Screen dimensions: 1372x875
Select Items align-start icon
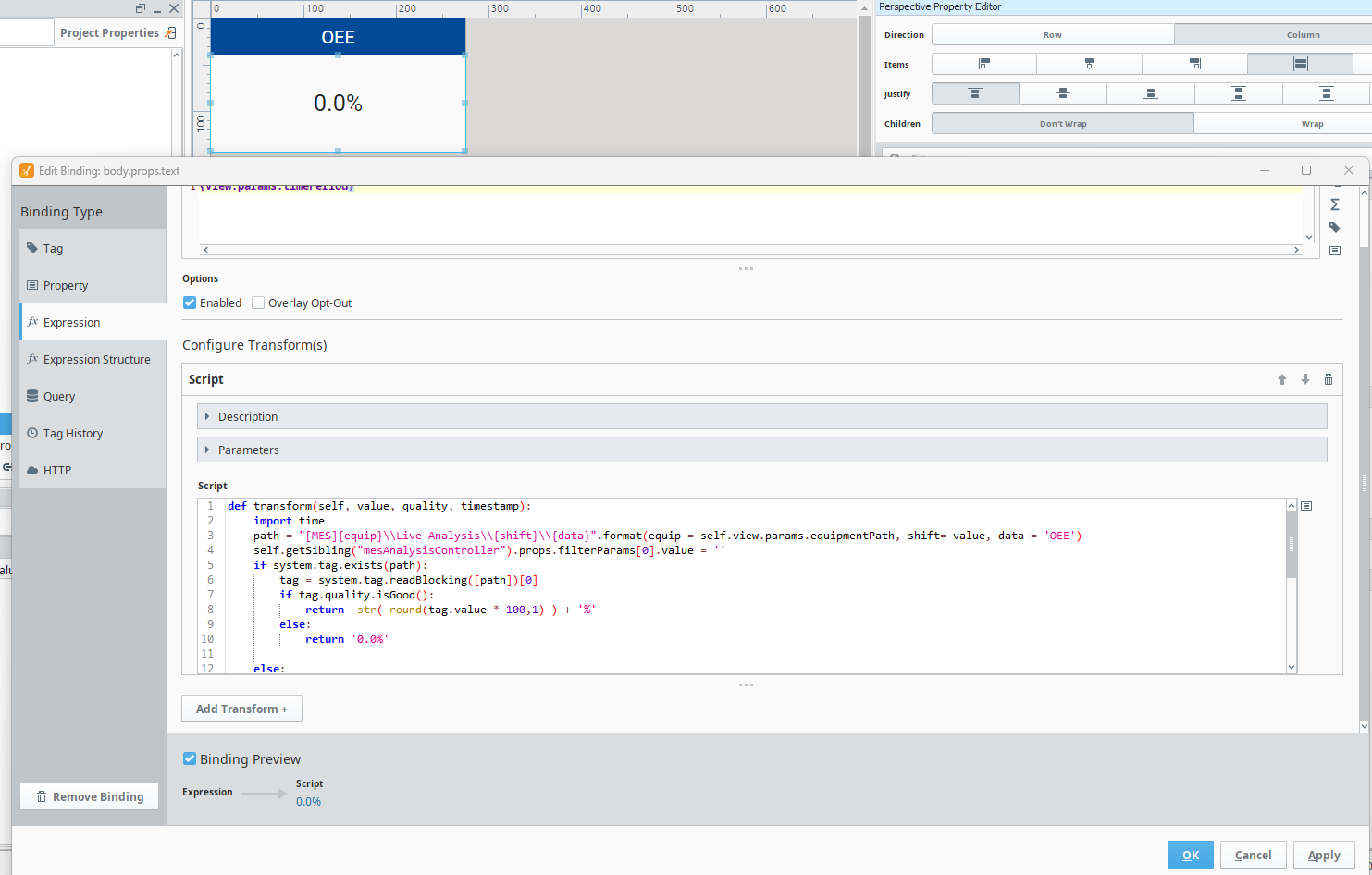pyautogui.click(x=983, y=64)
